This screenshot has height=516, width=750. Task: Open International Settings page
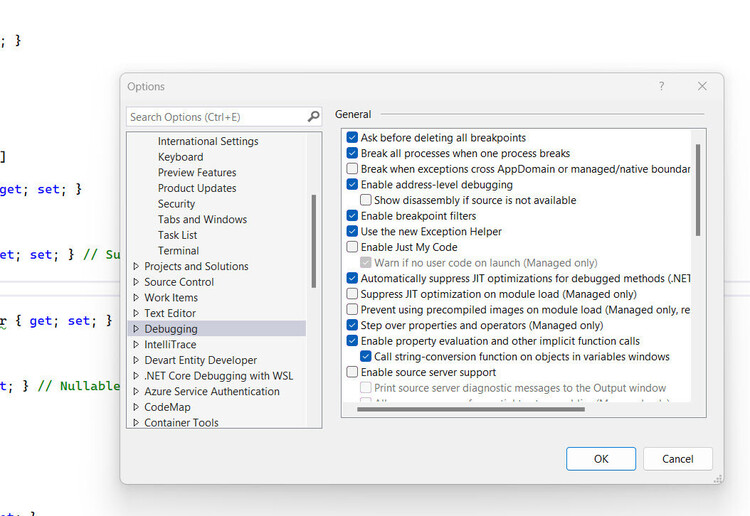coord(208,142)
